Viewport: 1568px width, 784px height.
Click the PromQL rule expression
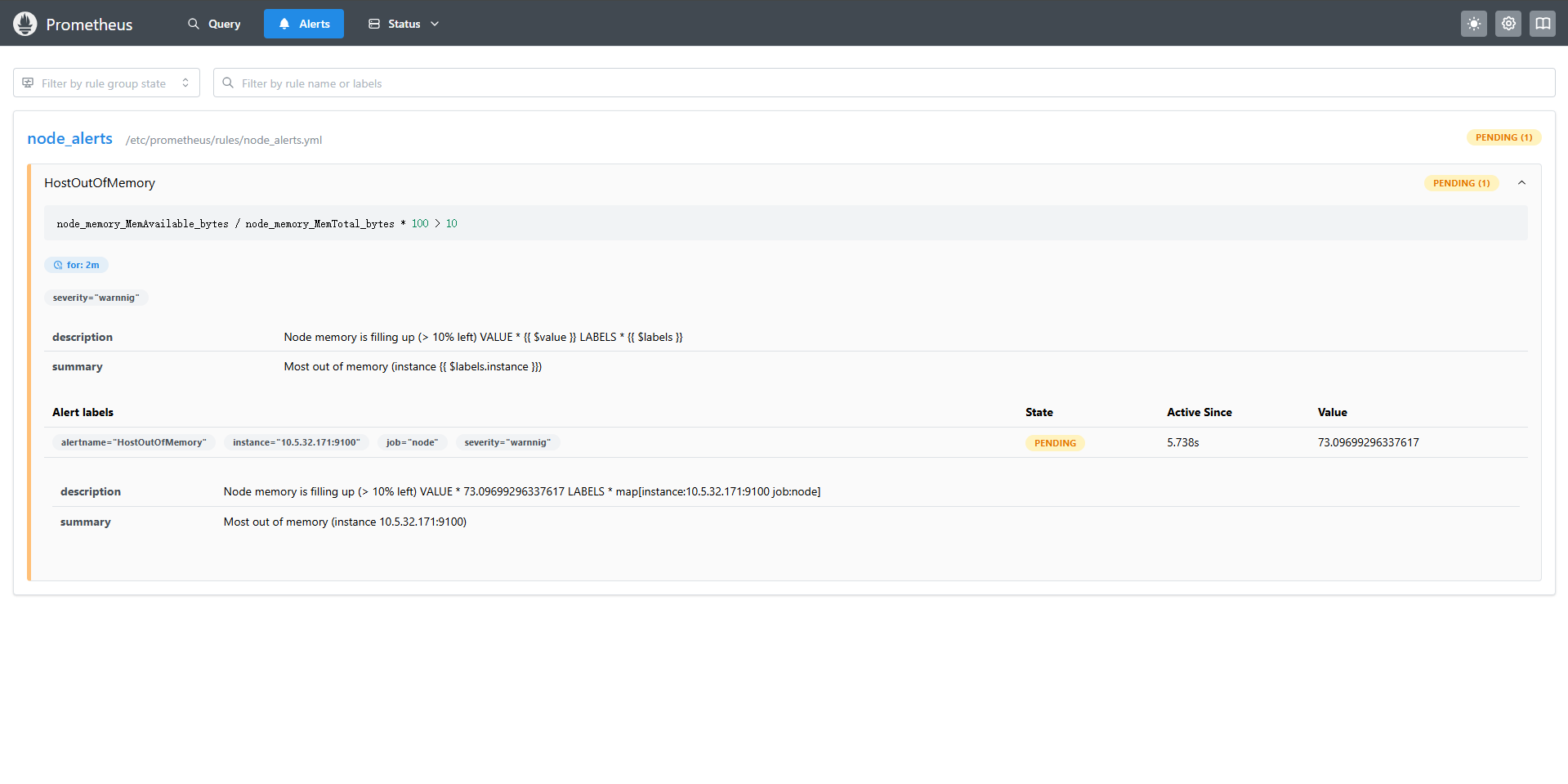click(257, 223)
